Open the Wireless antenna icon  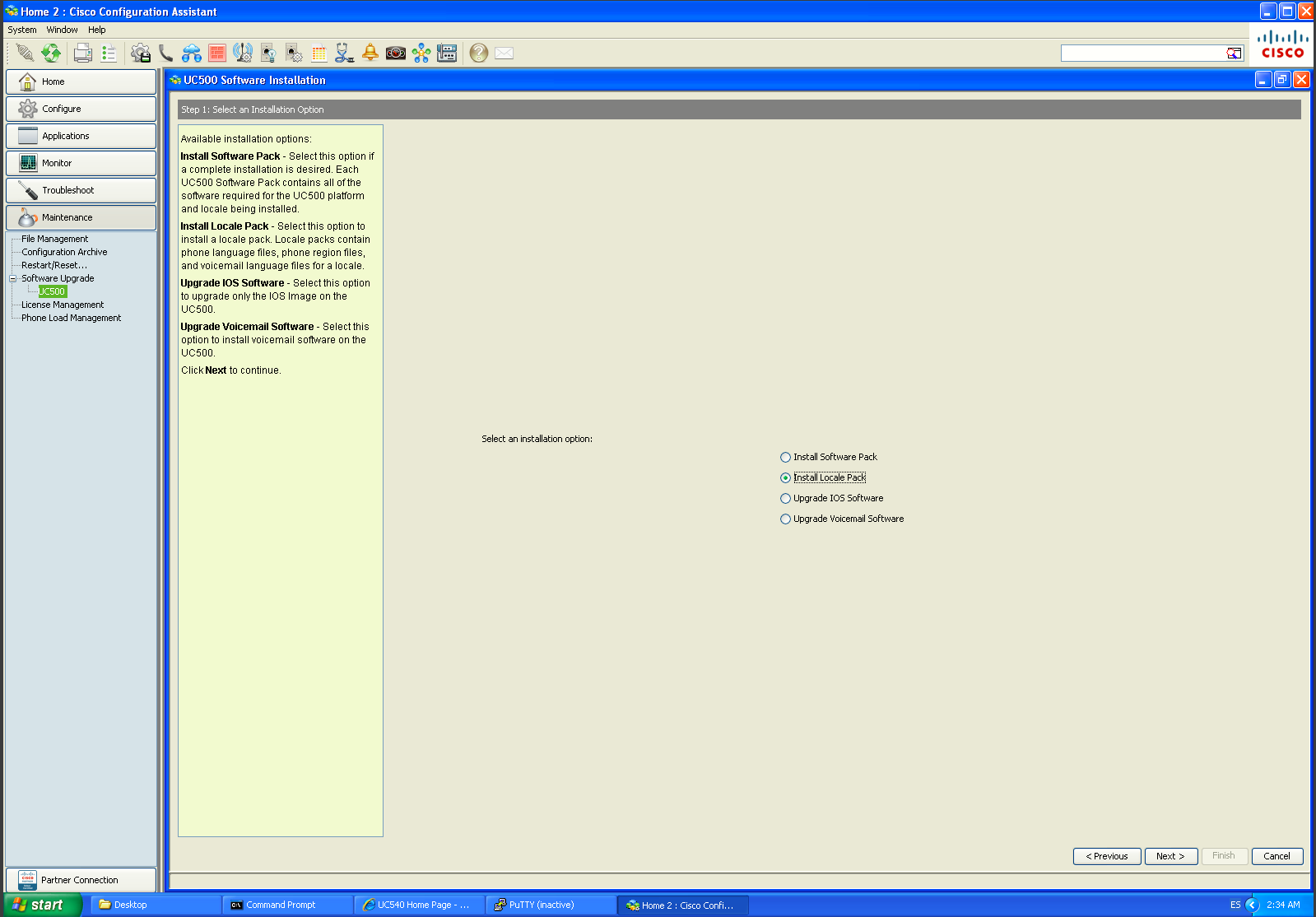click(243, 53)
